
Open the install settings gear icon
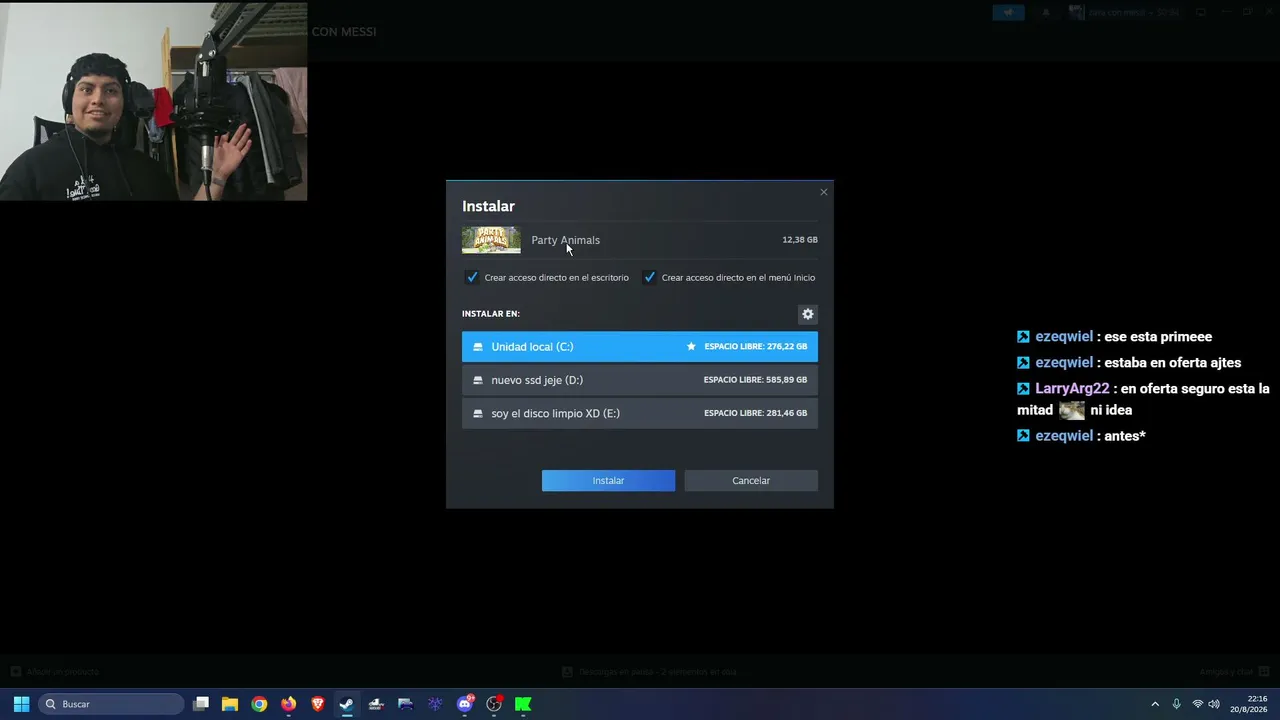808,314
